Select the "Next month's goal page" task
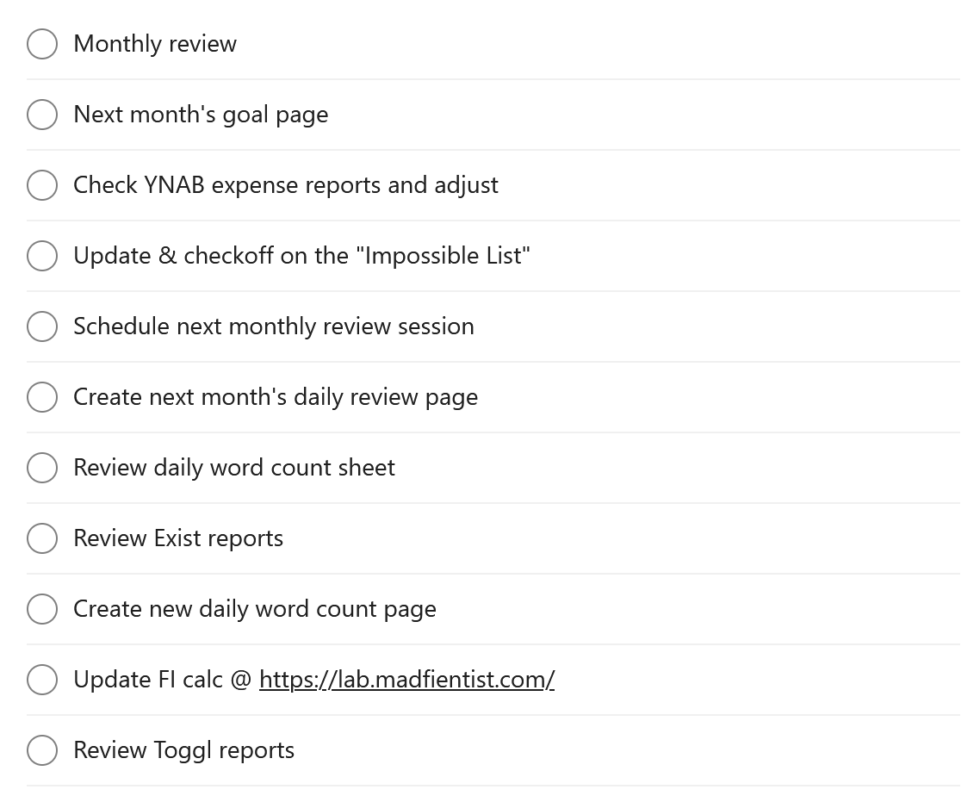980x802 pixels. coord(200,114)
